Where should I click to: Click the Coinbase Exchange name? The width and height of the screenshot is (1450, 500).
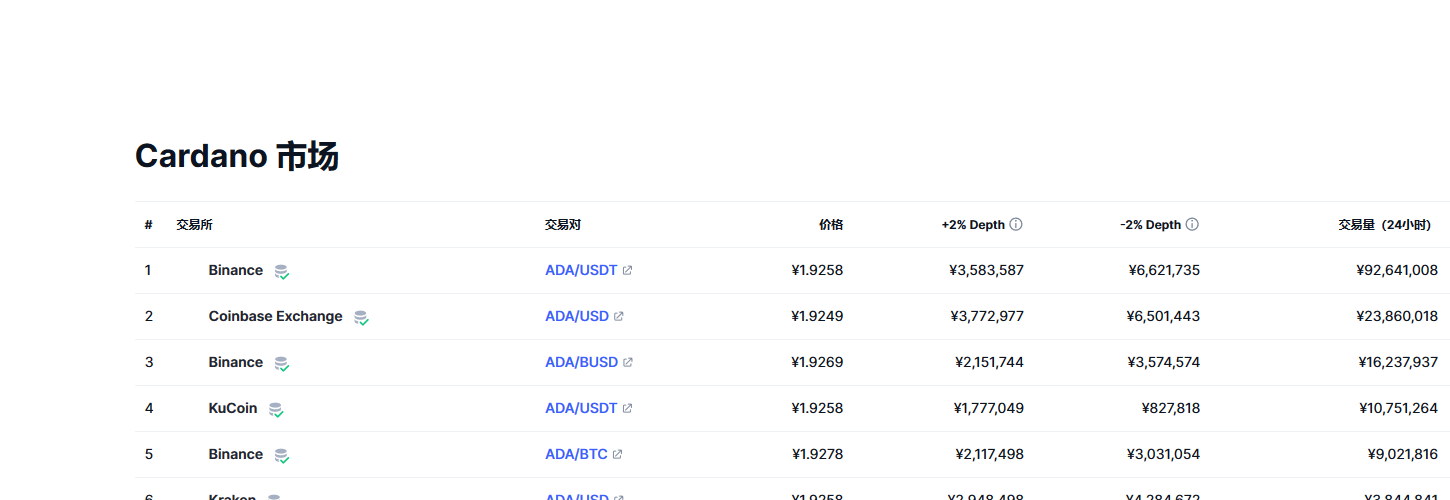point(275,316)
